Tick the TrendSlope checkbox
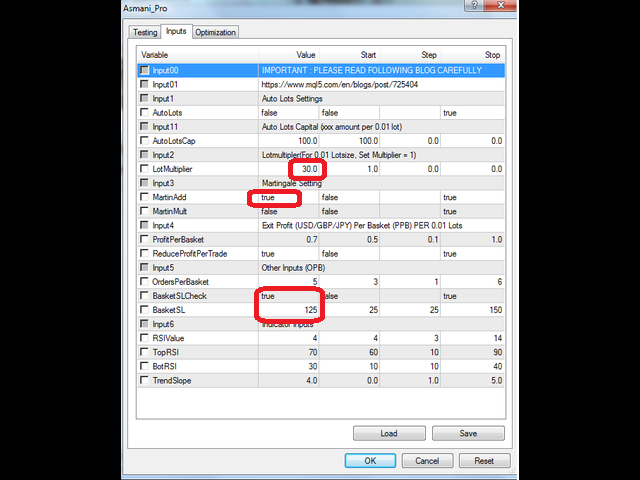640x480 pixels. click(x=144, y=380)
